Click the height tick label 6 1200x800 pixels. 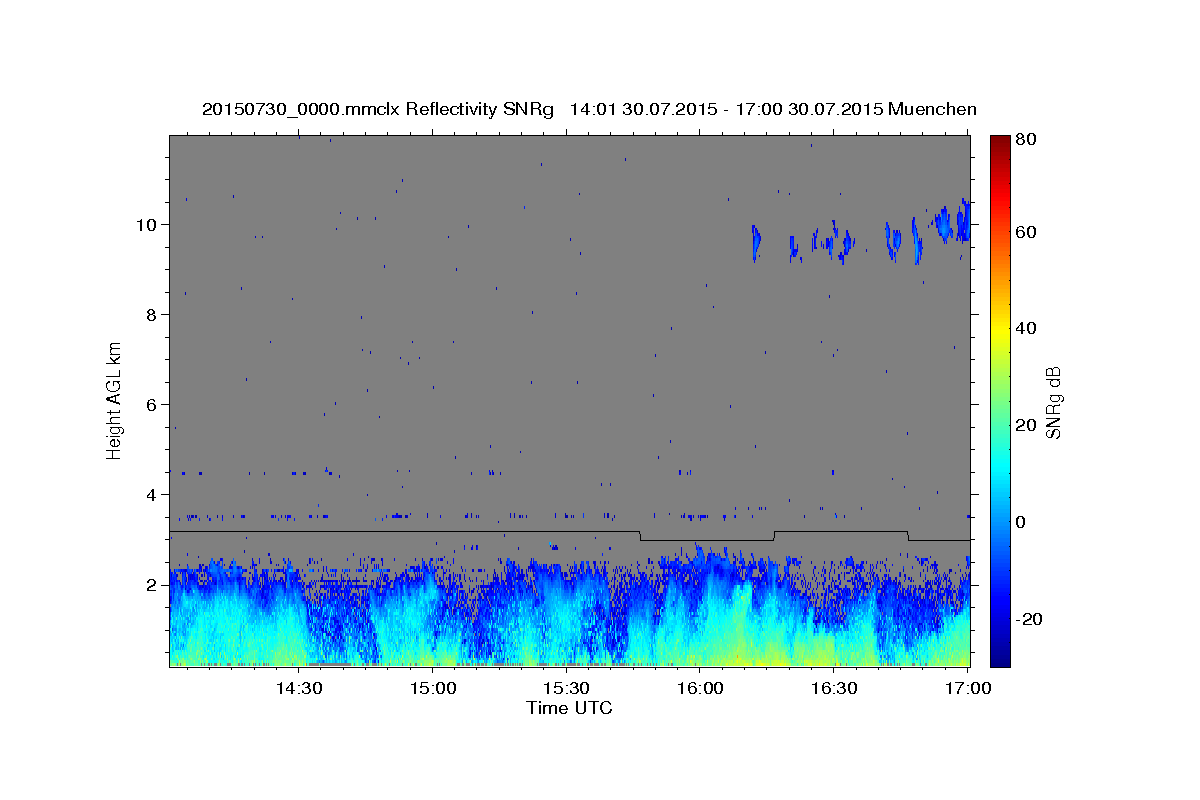(x=151, y=405)
